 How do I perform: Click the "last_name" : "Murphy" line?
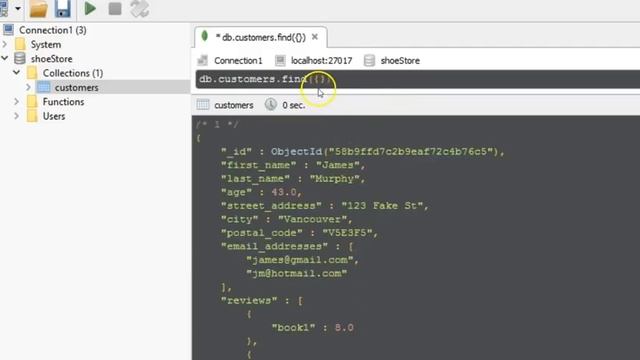pyautogui.click(x=293, y=179)
